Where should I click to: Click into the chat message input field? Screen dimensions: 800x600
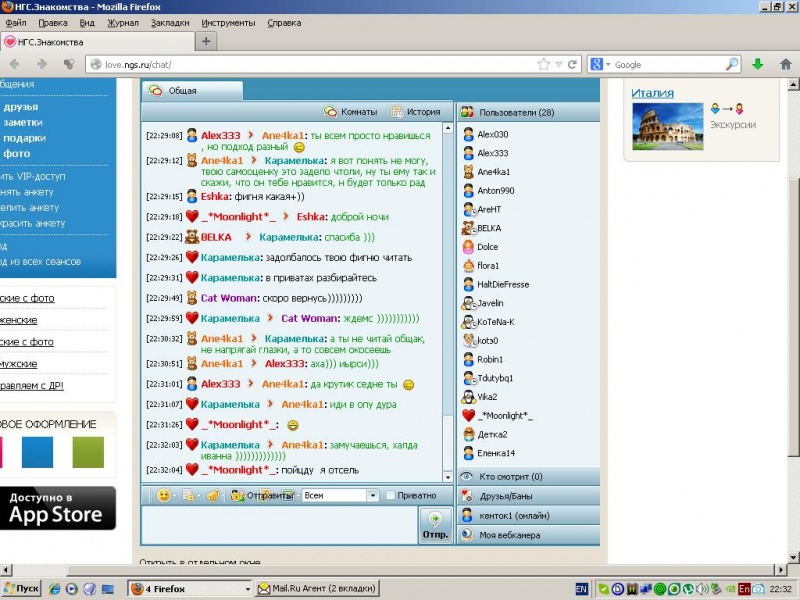click(x=279, y=524)
